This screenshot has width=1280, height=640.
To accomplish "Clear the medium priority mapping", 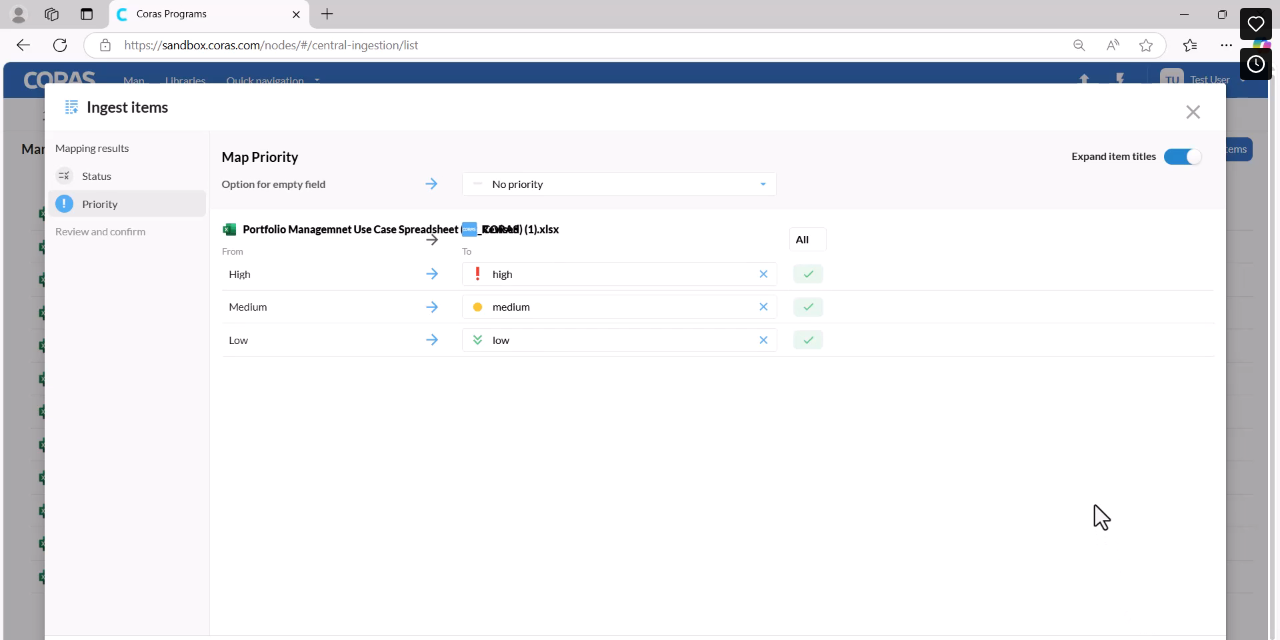I will pyautogui.click(x=763, y=307).
